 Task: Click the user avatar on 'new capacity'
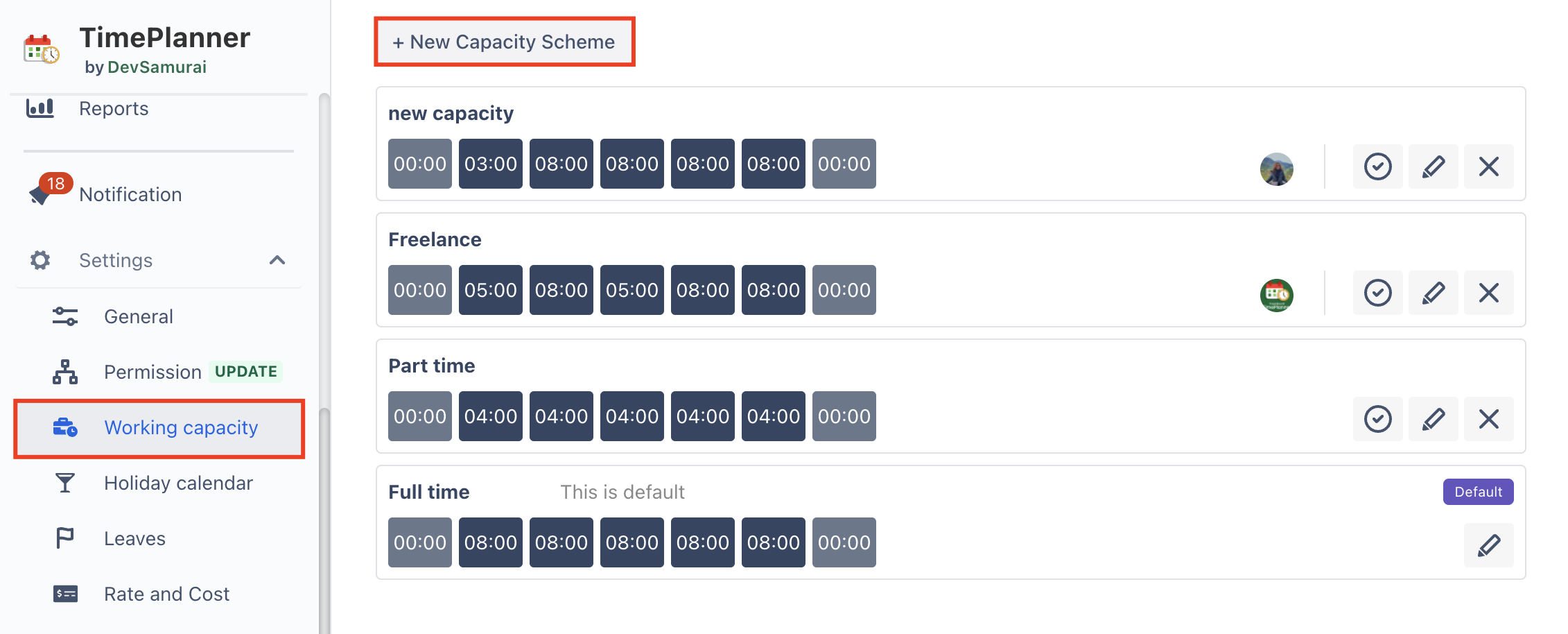pyautogui.click(x=1276, y=169)
